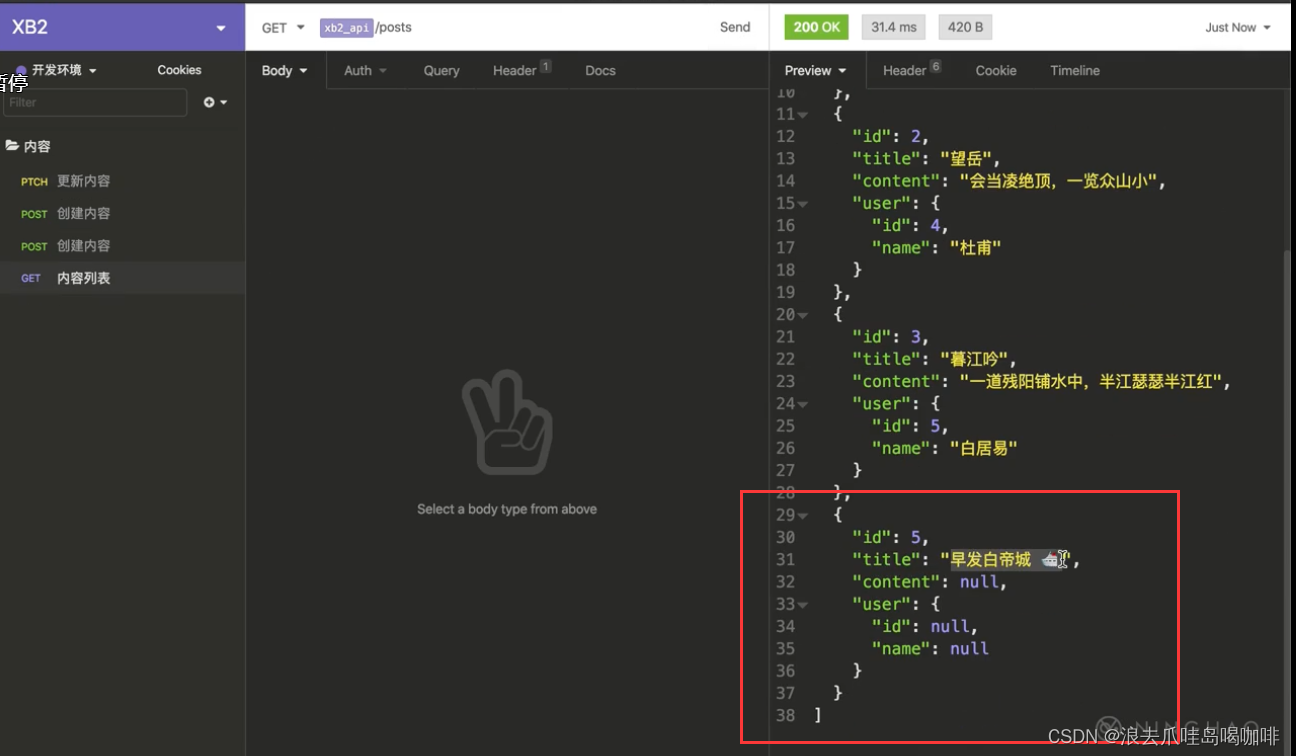Click "Select a body type from above" text
1296x756 pixels.
507,509
